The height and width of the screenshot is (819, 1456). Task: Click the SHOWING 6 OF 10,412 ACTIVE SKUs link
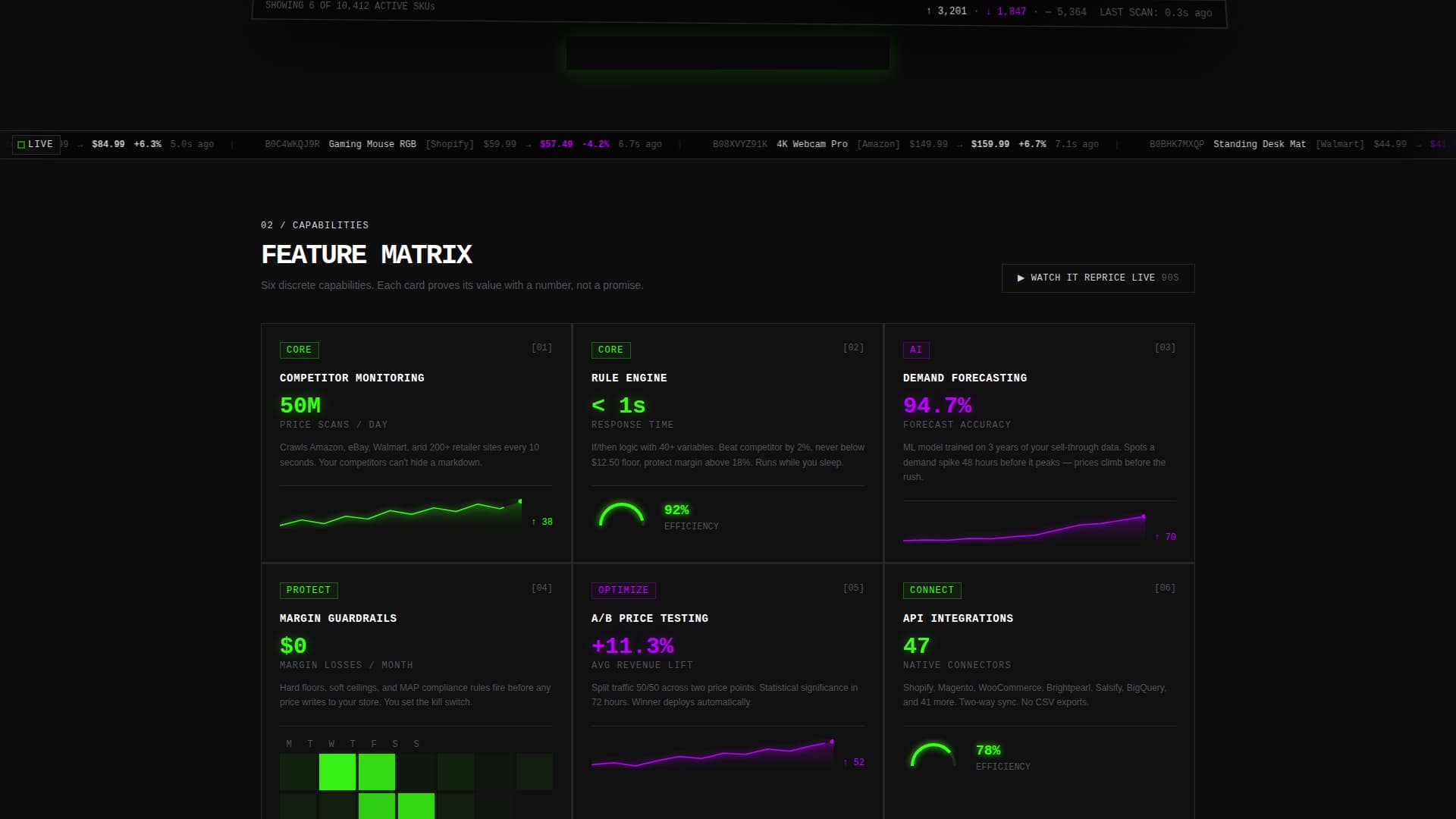point(350,5)
